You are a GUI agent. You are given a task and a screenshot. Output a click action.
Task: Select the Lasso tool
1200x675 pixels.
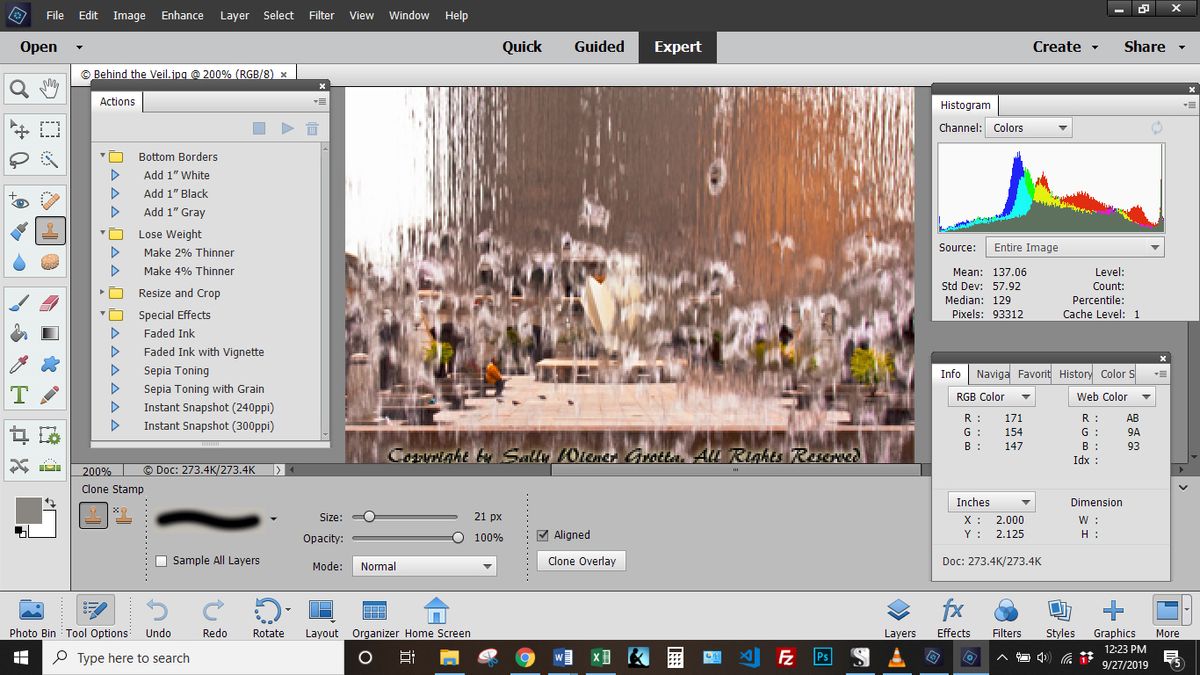click(x=20, y=158)
